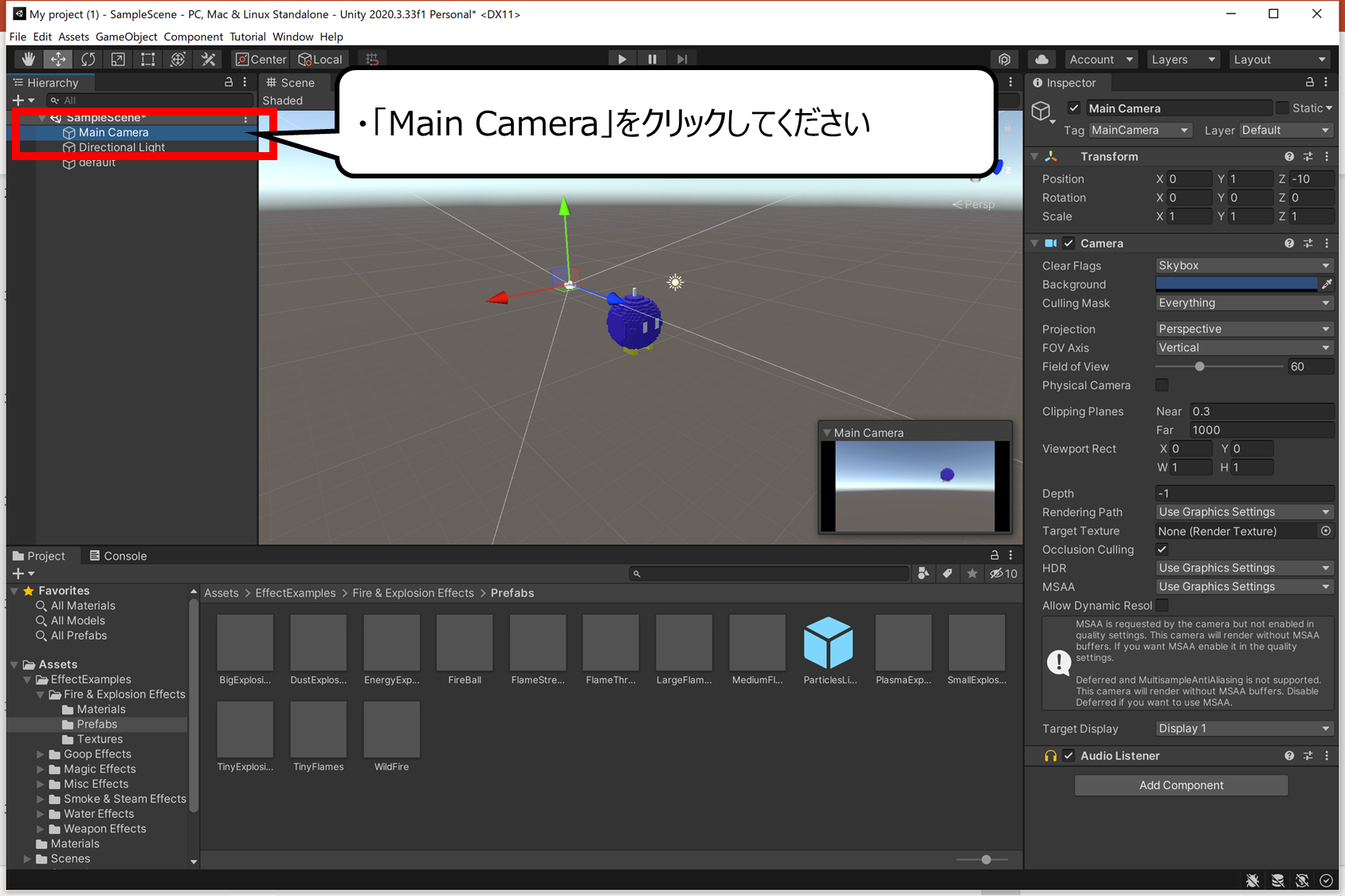The height and width of the screenshot is (896, 1345).
Task: Open Layout dropdown button
Action: 1280,59
